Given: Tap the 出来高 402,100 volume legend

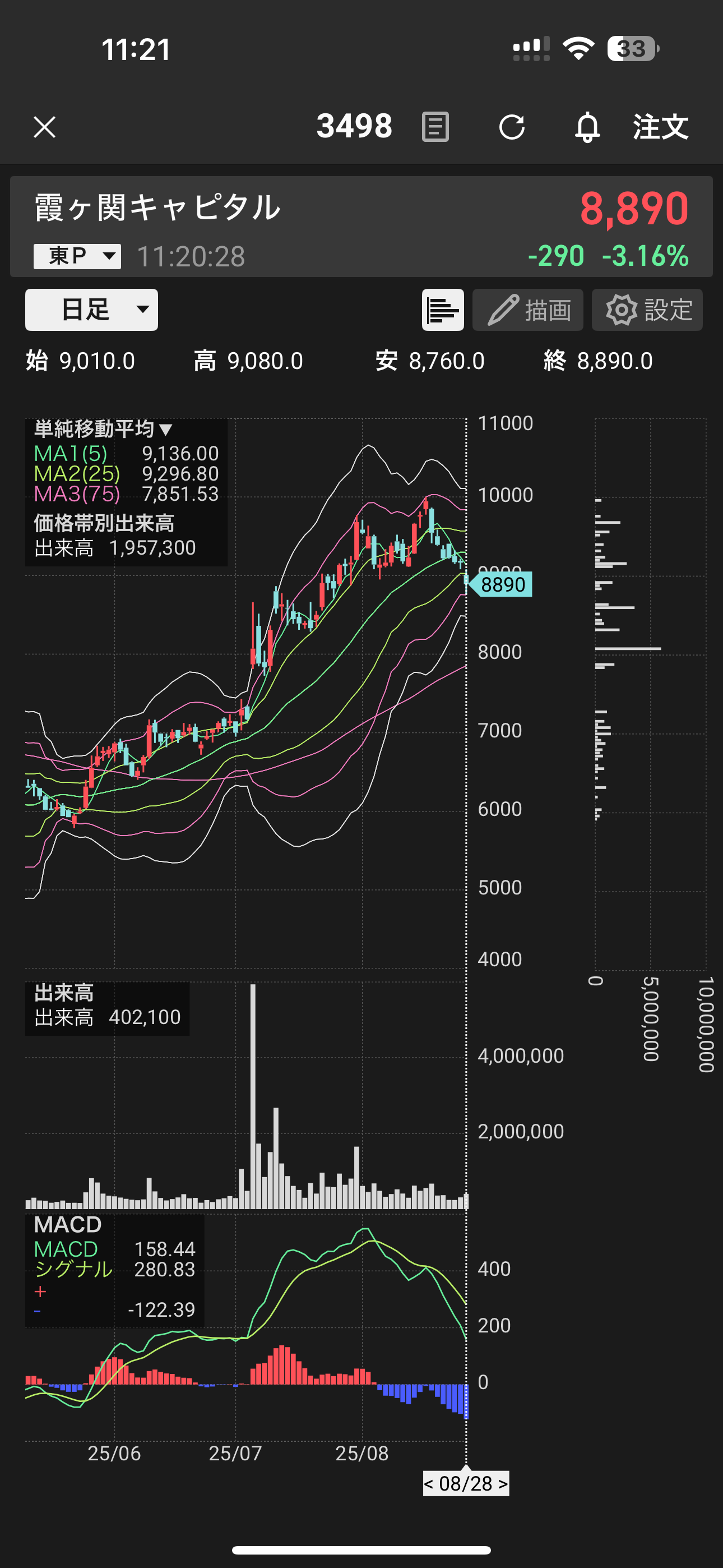Looking at the screenshot, I should 108,1017.
